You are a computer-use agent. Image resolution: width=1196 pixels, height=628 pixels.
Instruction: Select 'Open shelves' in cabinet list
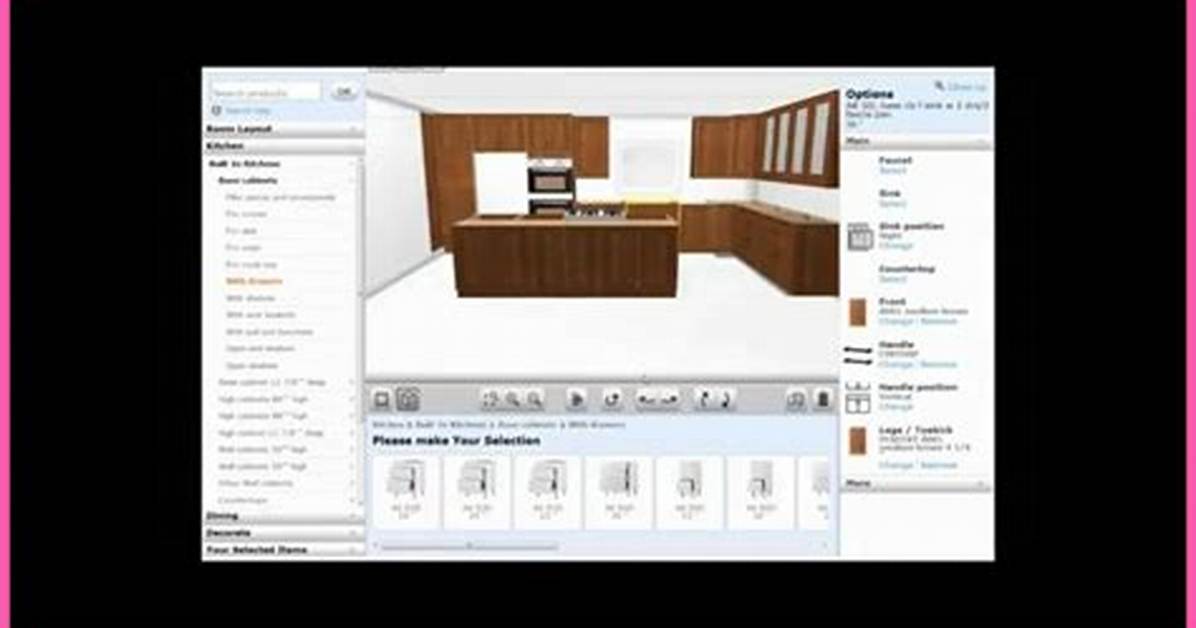[251, 366]
